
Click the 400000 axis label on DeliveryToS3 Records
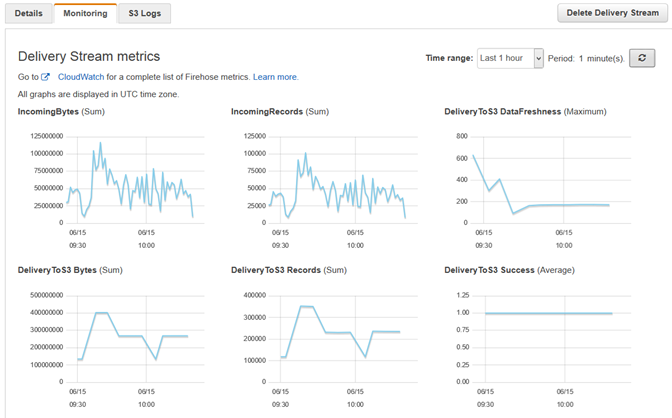[x=255, y=295]
